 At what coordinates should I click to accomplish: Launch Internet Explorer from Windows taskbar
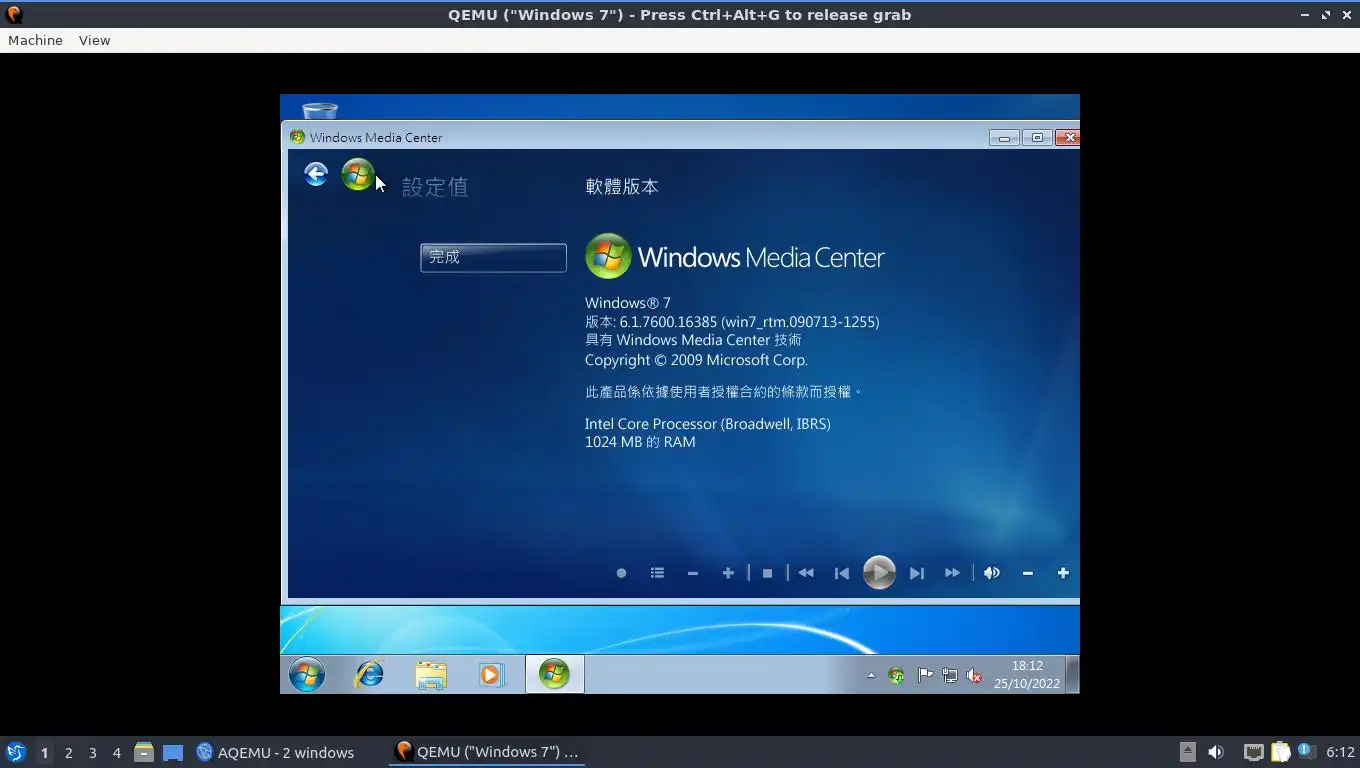pyautogui.click(x=370, y=675)
